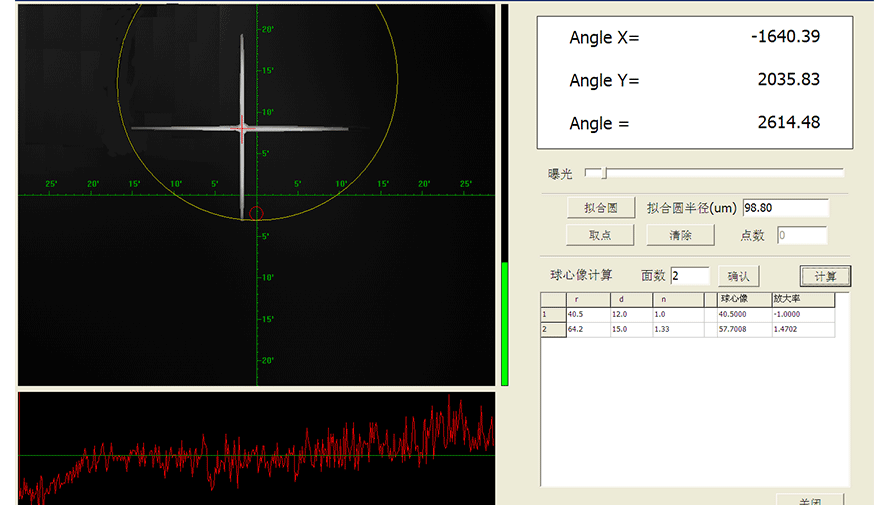Screen dimensions: 890x505
Task: Click the fit circle radius field 98.80
Action: pyautogui.click(x=786, y=208)
